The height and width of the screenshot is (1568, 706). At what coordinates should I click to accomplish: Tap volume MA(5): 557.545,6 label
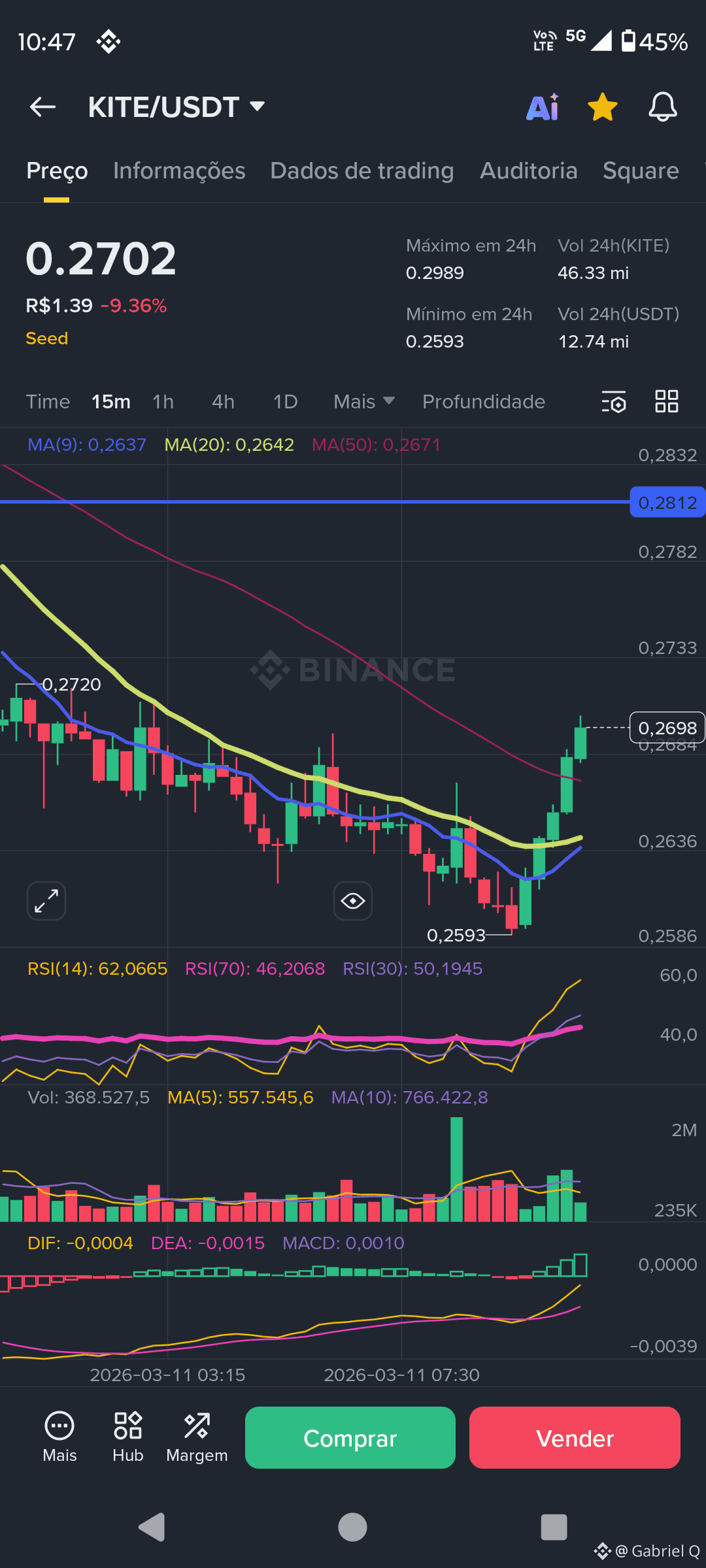tap(241, 1098)
